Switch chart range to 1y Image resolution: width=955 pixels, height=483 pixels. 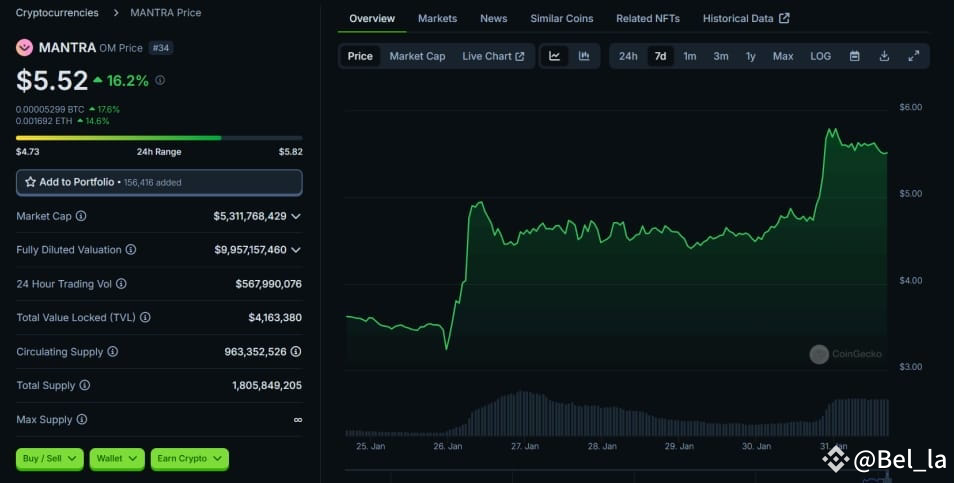(750, 56)
